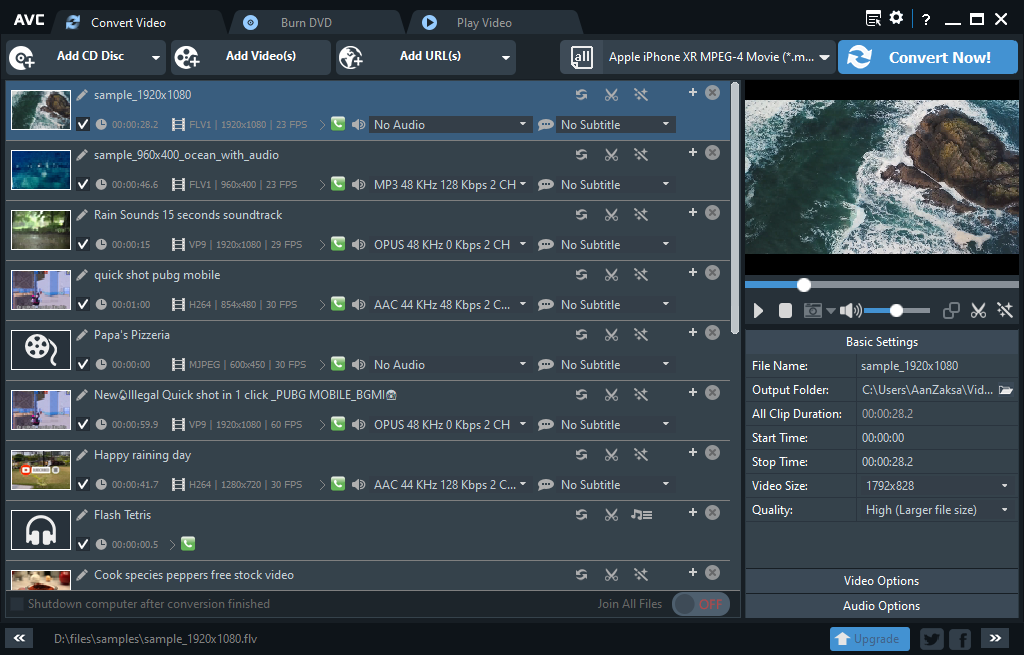Viewport: 1024px width, 655px height.
Task: Open the snapshot options dropdown arrow
Action: point(831,311)
